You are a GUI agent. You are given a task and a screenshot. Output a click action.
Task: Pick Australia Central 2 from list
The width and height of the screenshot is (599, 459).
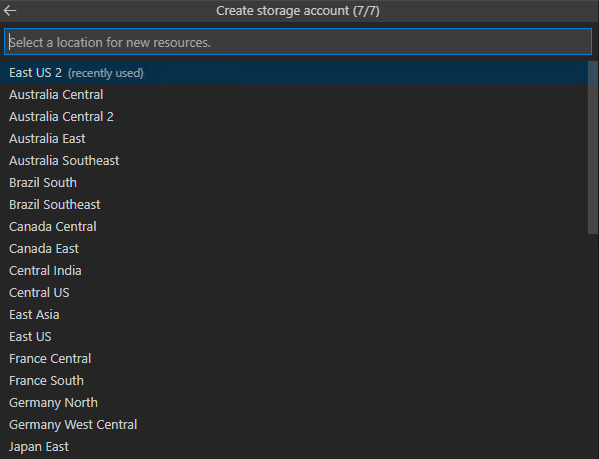(x=294, y=116)
